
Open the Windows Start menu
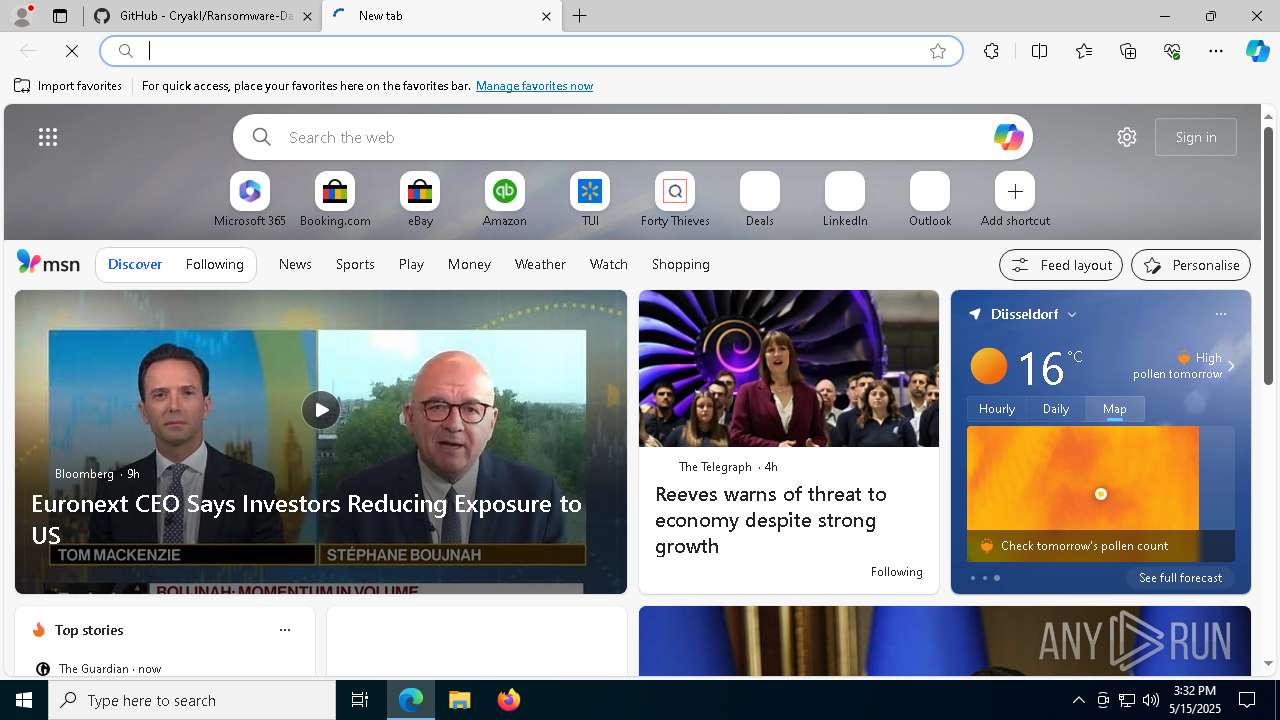click(24, 700)
